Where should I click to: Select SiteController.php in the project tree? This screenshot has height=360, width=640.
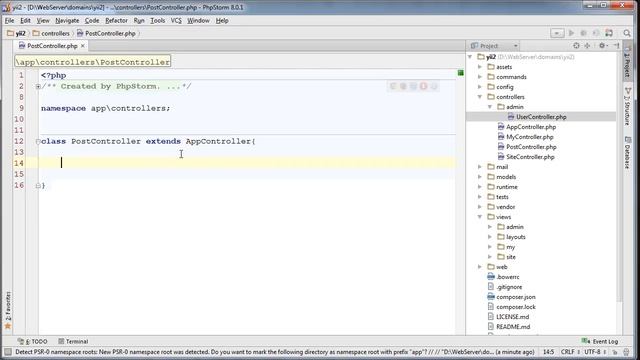click(x=530, y=157)
